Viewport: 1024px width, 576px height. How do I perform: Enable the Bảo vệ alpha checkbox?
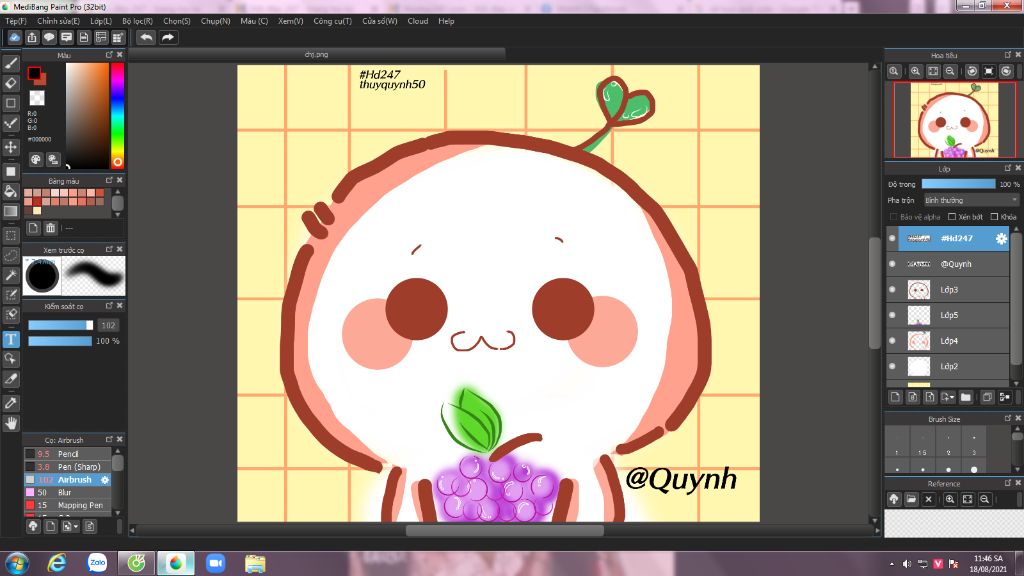893,217
